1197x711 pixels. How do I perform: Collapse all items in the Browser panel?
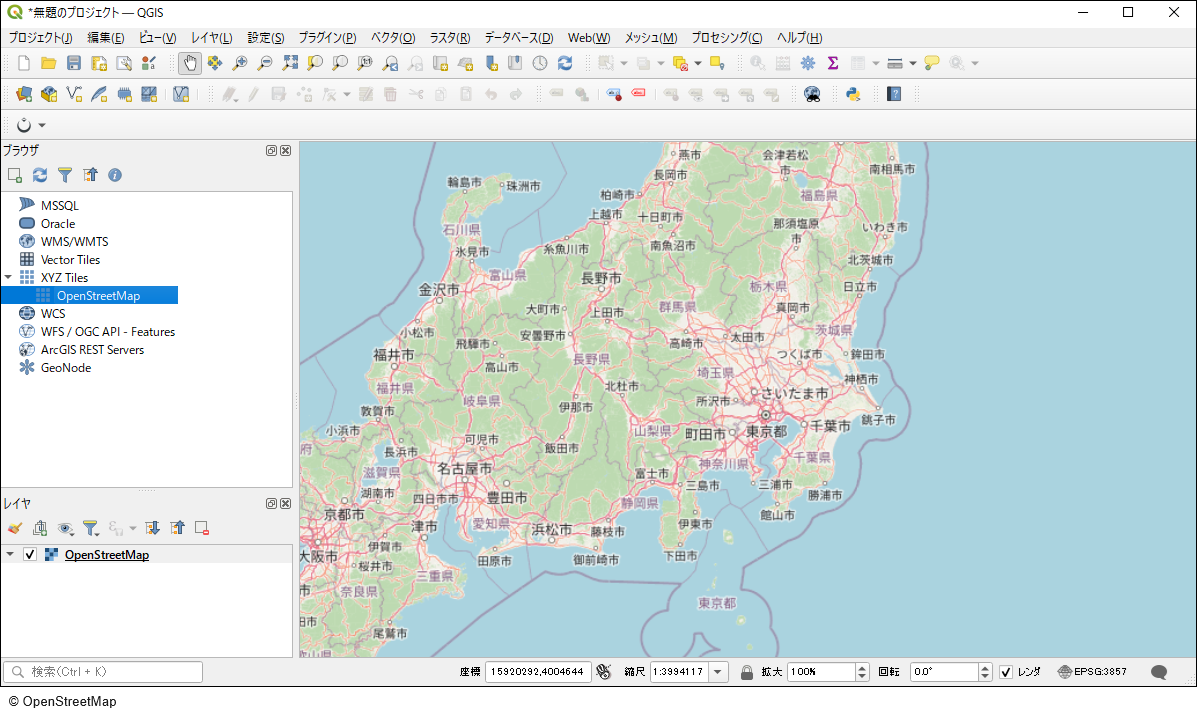(90, 175)
